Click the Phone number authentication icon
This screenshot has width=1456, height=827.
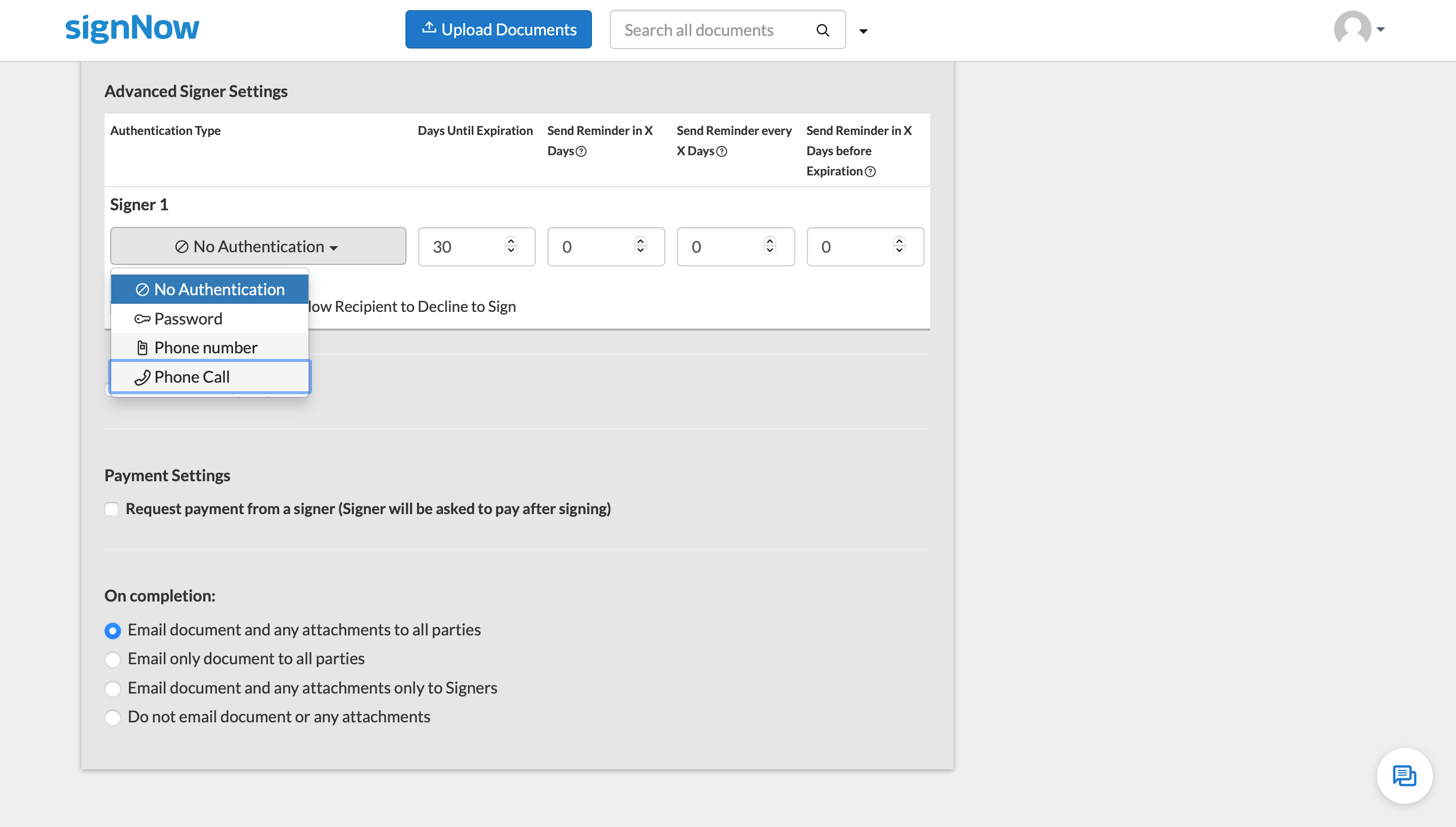click(x=141, y=347)
